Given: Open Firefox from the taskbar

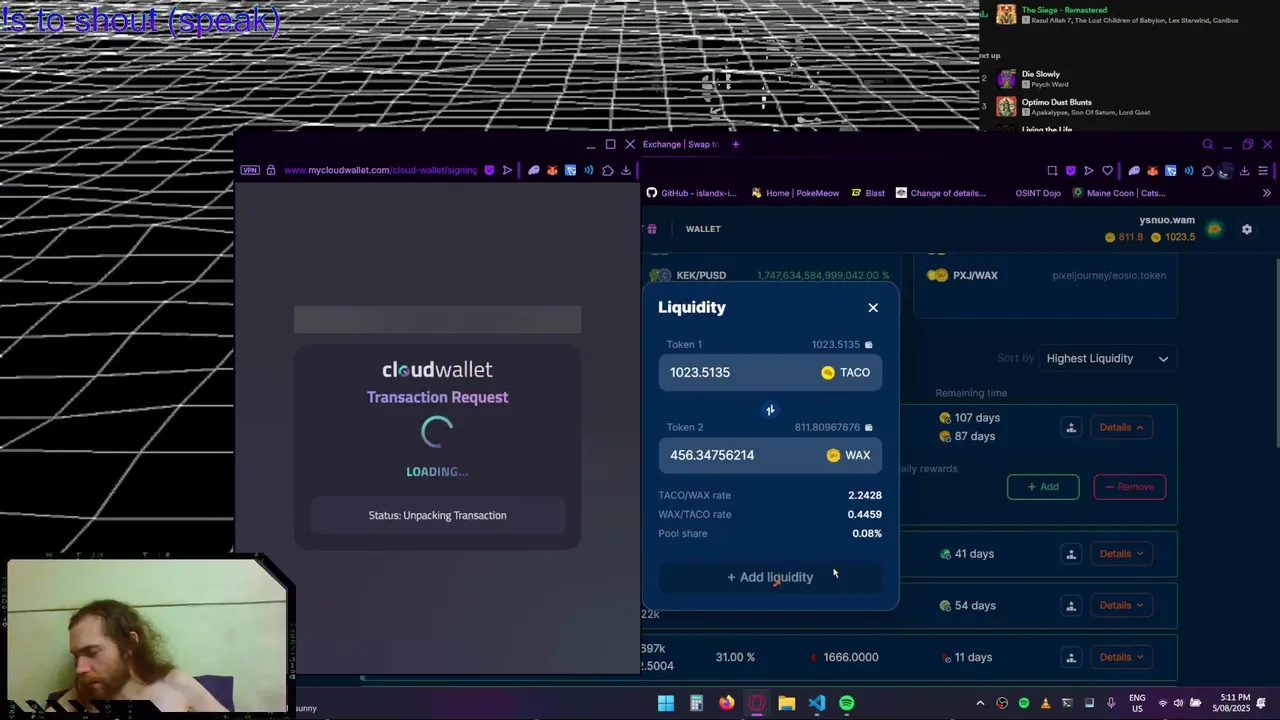Looking at the screenshot, I should [x=726, y=703].
